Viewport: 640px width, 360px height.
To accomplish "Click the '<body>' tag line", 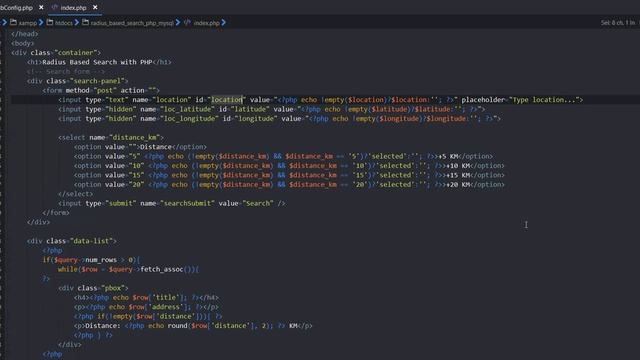I will click(23, 43).
